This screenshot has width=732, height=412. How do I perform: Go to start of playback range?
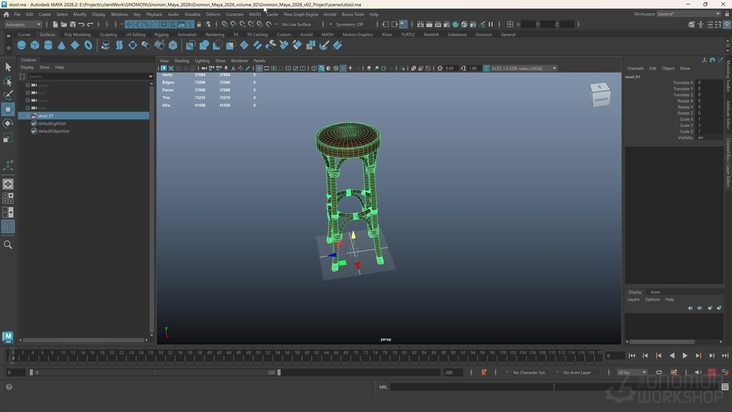[x=632, y=356]
